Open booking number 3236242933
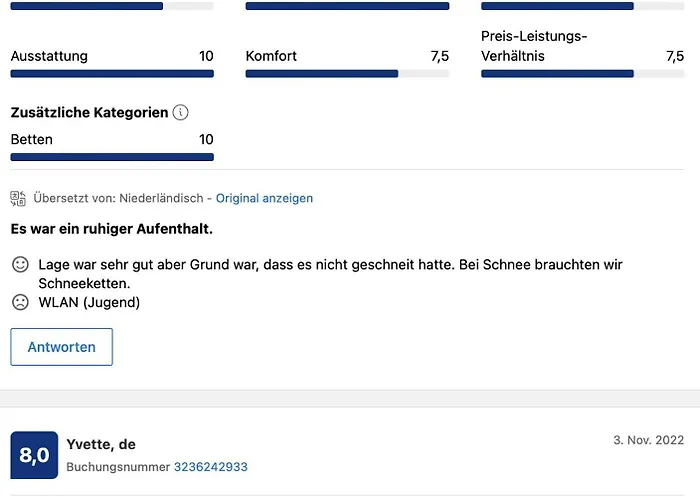 [x=210, y=467]
